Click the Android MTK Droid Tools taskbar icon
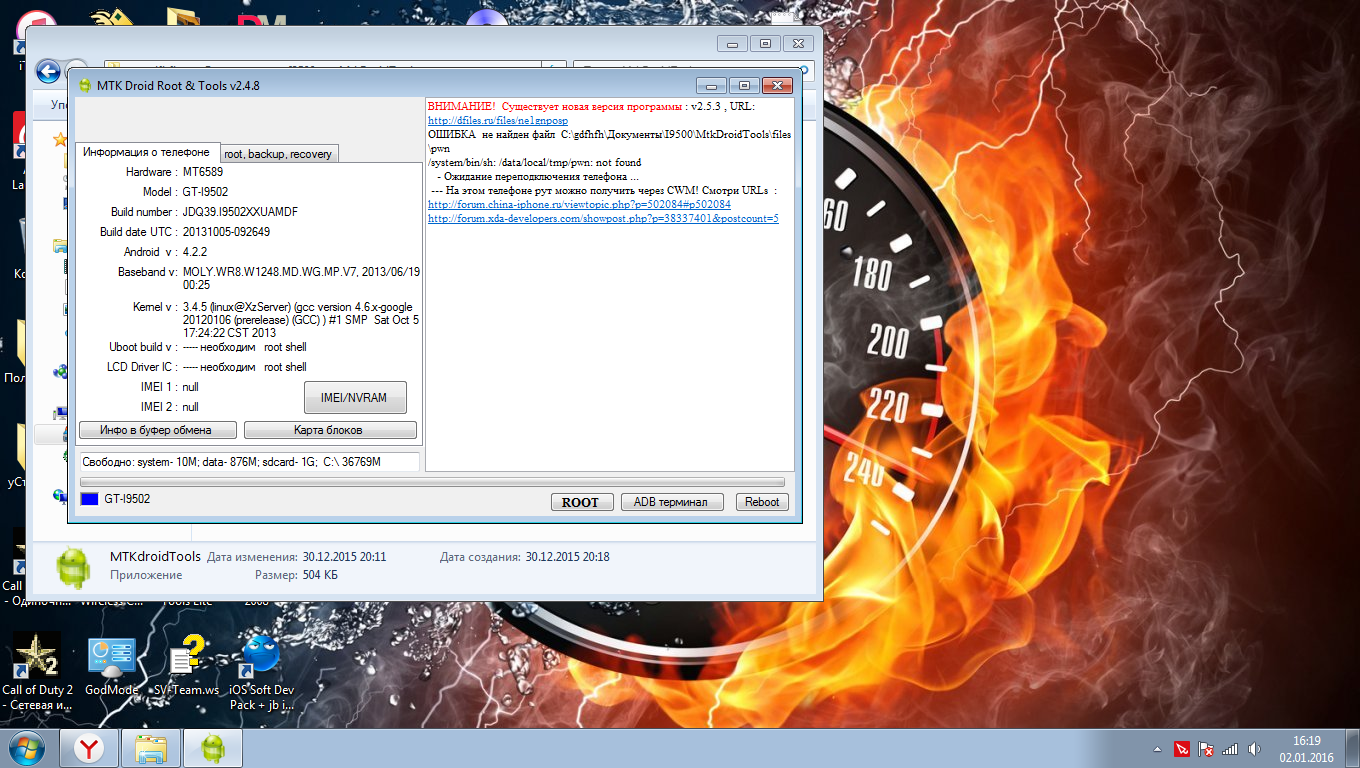The height and width of the screenshot is (768, 1360). 213,748
